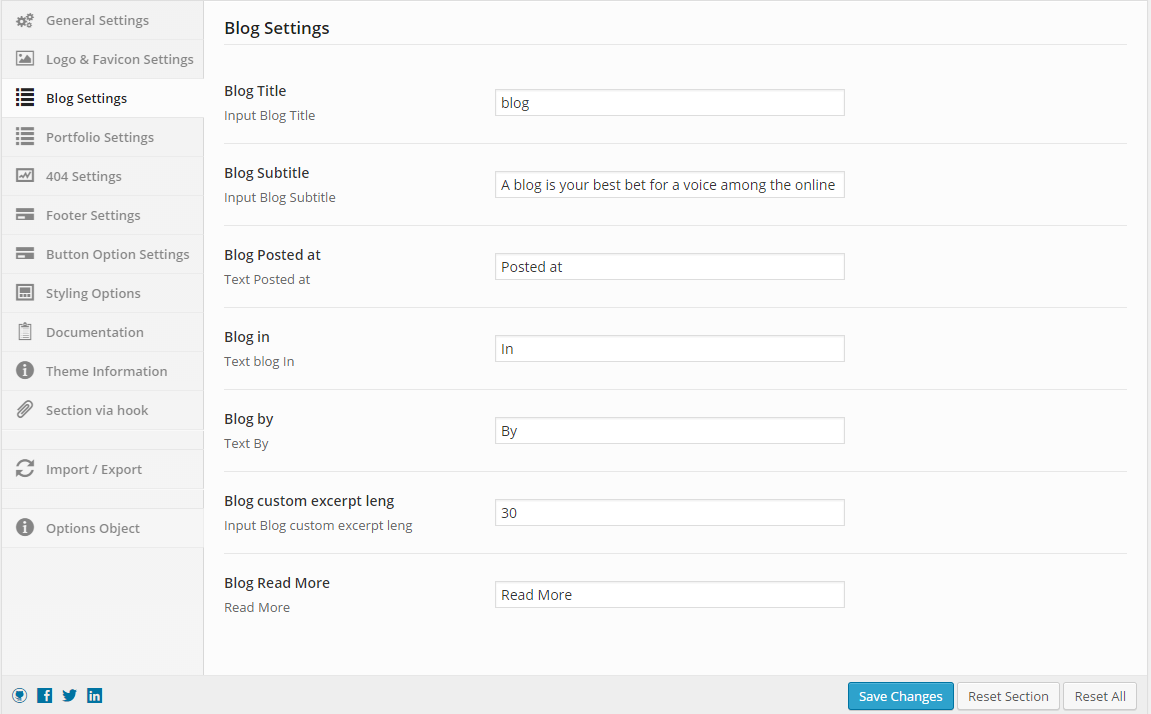This screenshot has width=1151, height=714.
Task: Click the Facebook icon in footer
Action: point(45,696)
